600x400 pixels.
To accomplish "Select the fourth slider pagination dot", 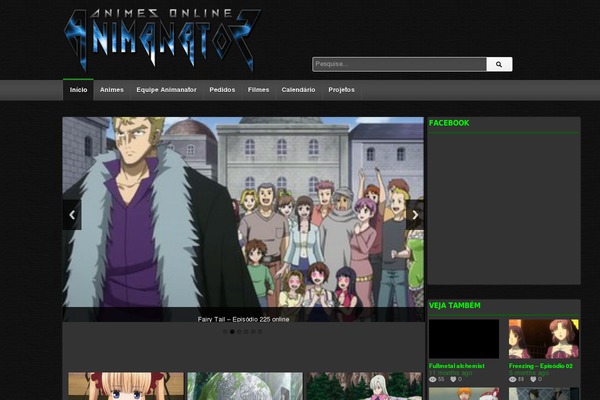I will 246,332.
